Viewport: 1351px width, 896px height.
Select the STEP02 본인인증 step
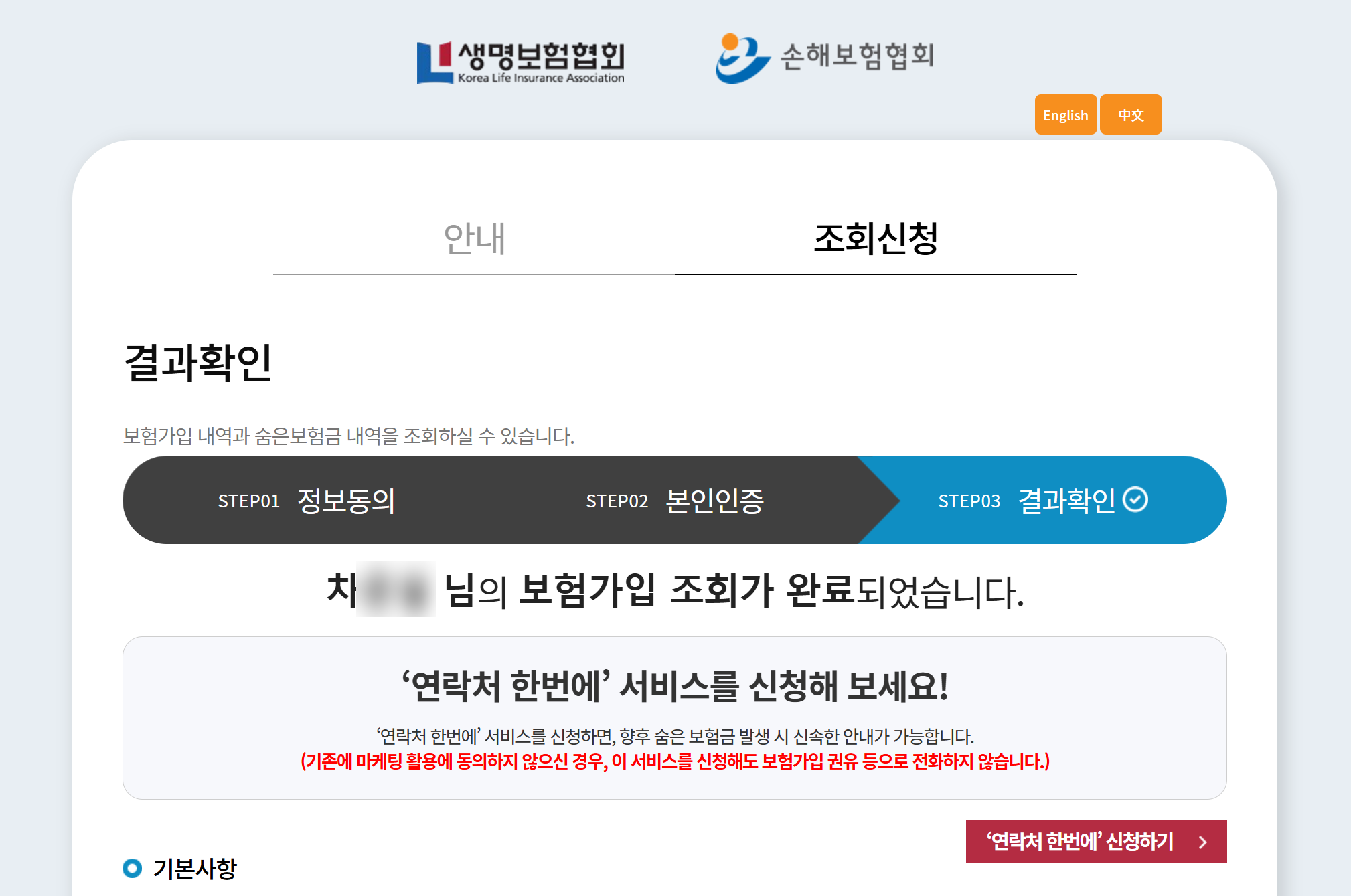pos(676,499)
